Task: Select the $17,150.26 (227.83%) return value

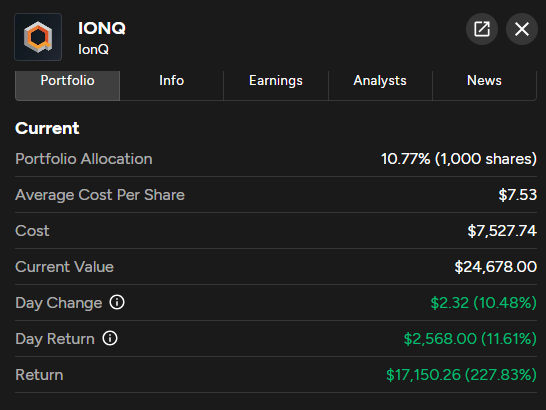Action: (461, 375)
